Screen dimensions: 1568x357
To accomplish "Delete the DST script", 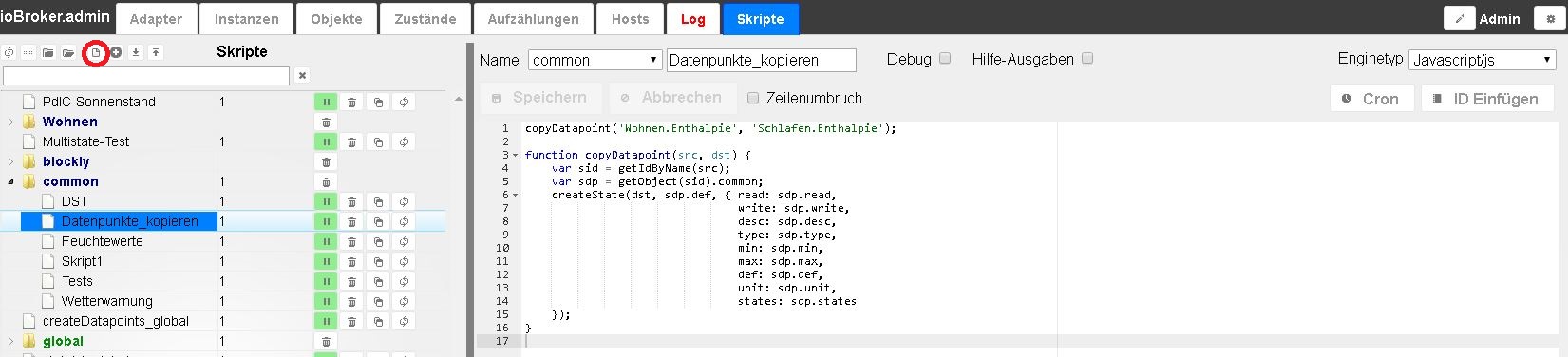I will [351, 201].
